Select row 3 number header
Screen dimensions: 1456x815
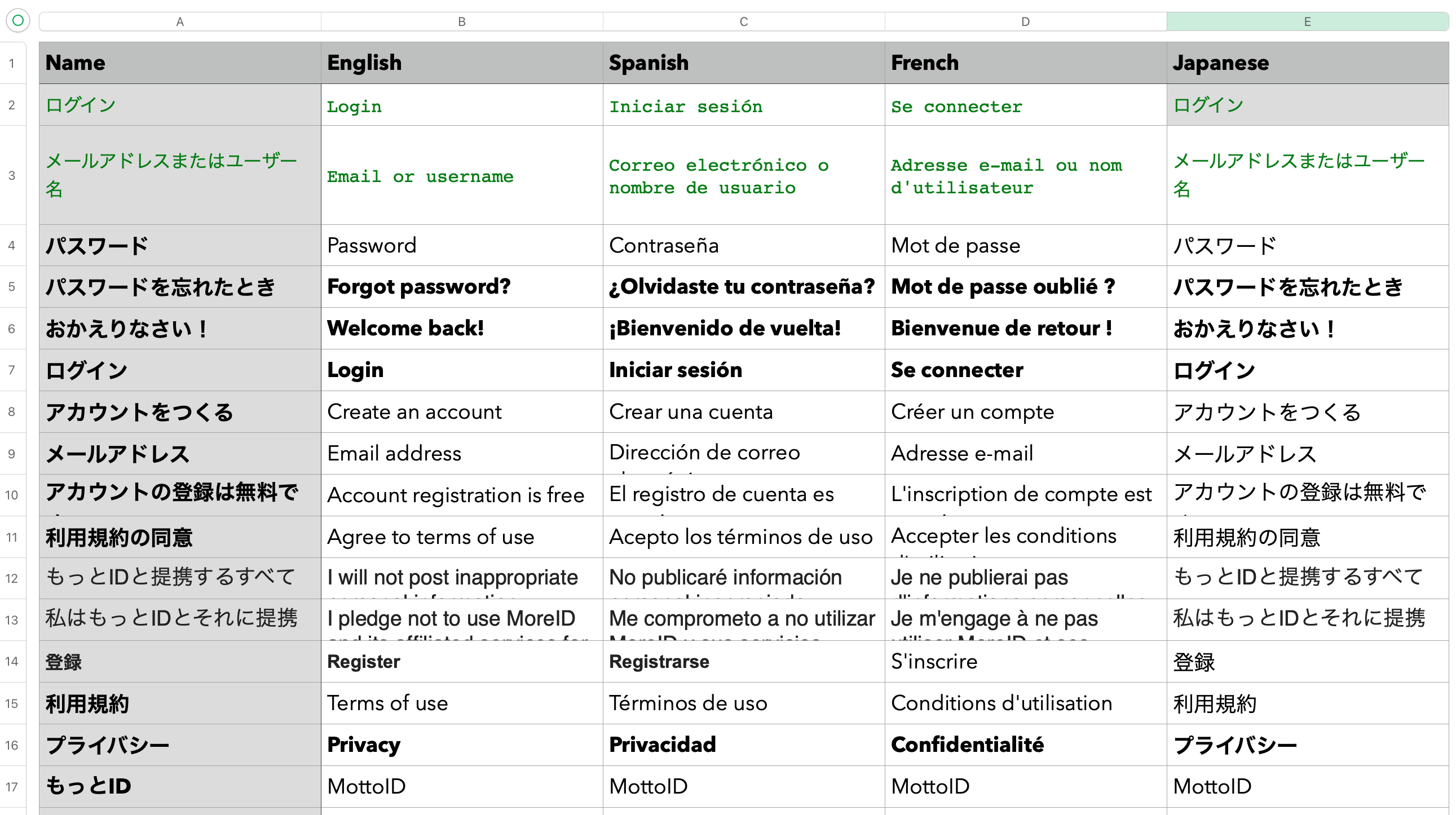tap(12, 175)
